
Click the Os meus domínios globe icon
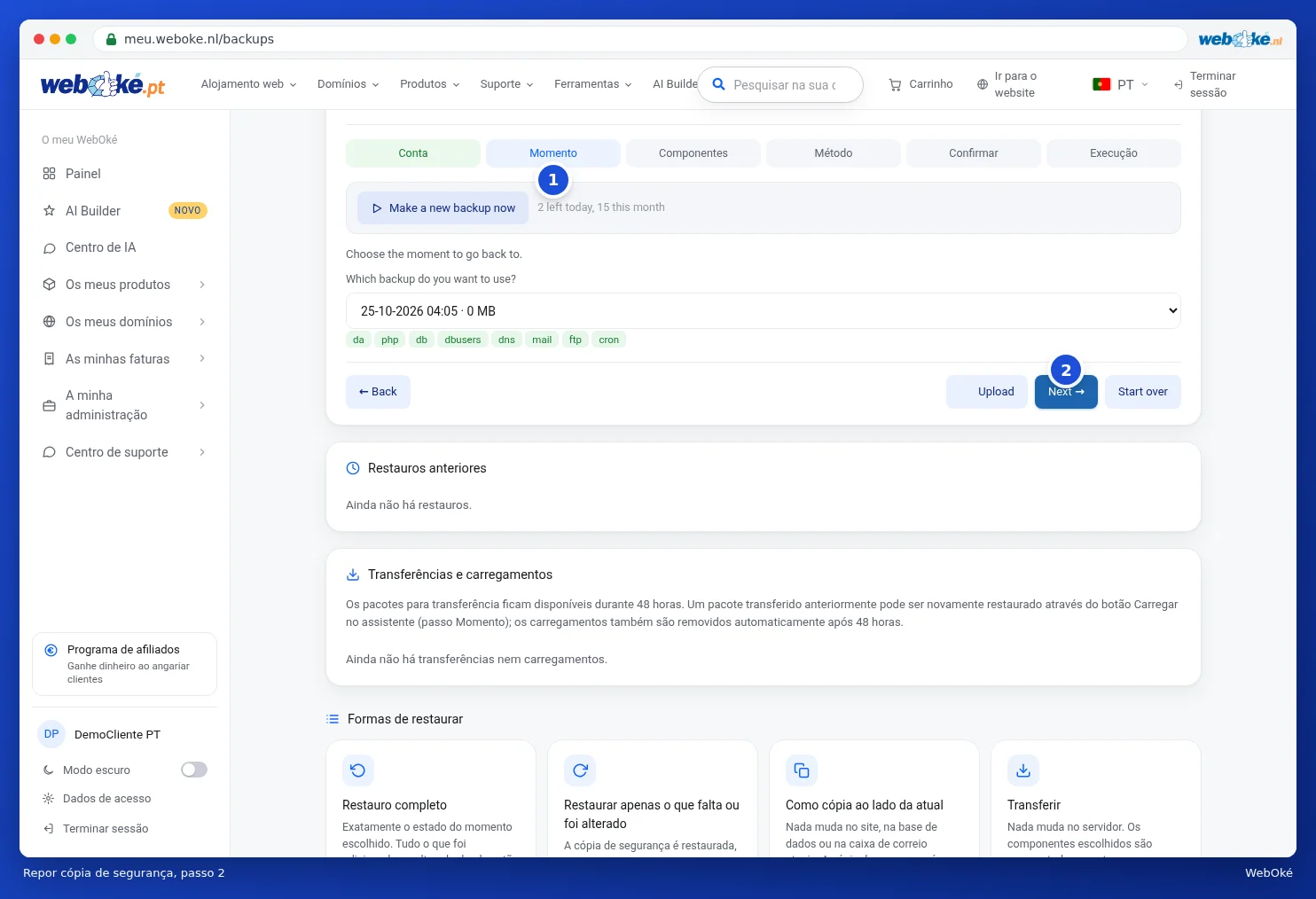pyautogui.click(x=50, y=322)
